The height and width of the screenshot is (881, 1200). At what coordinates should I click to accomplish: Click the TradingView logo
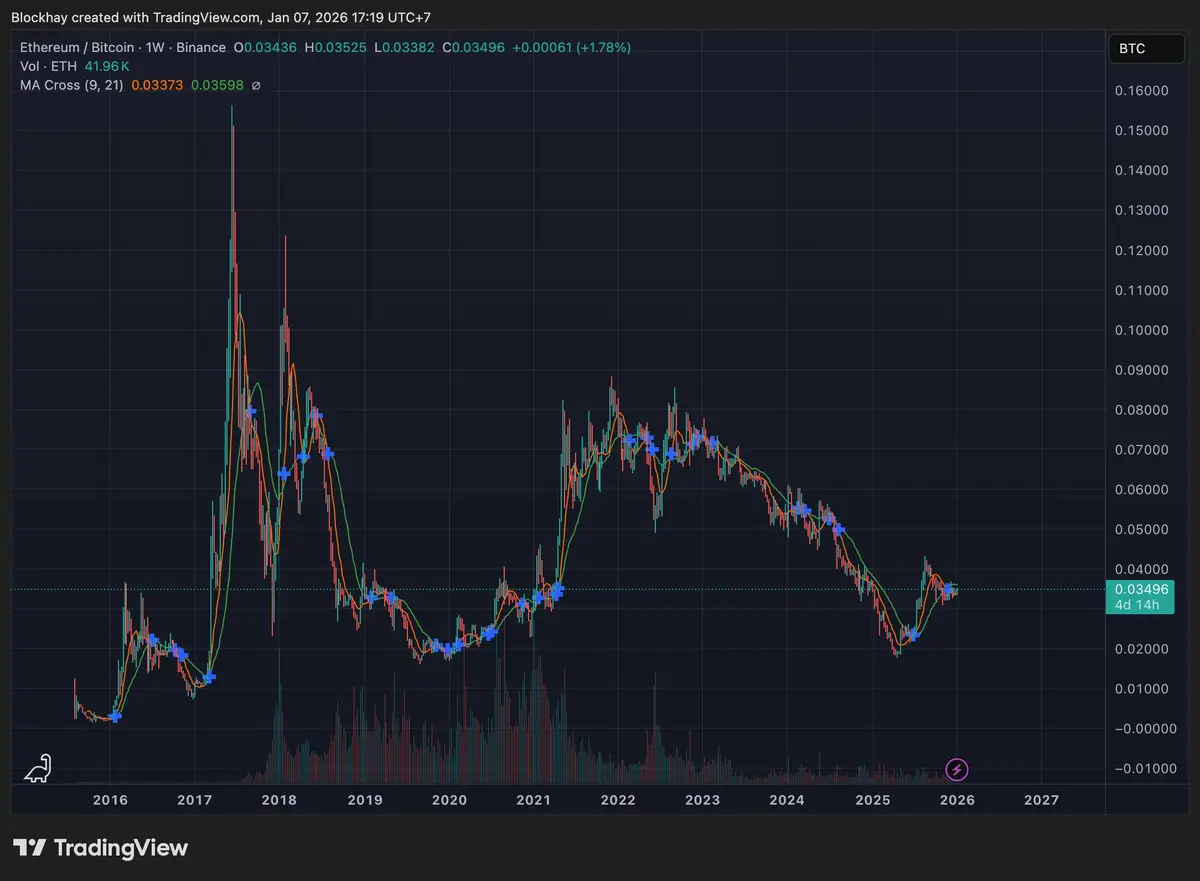100,847
